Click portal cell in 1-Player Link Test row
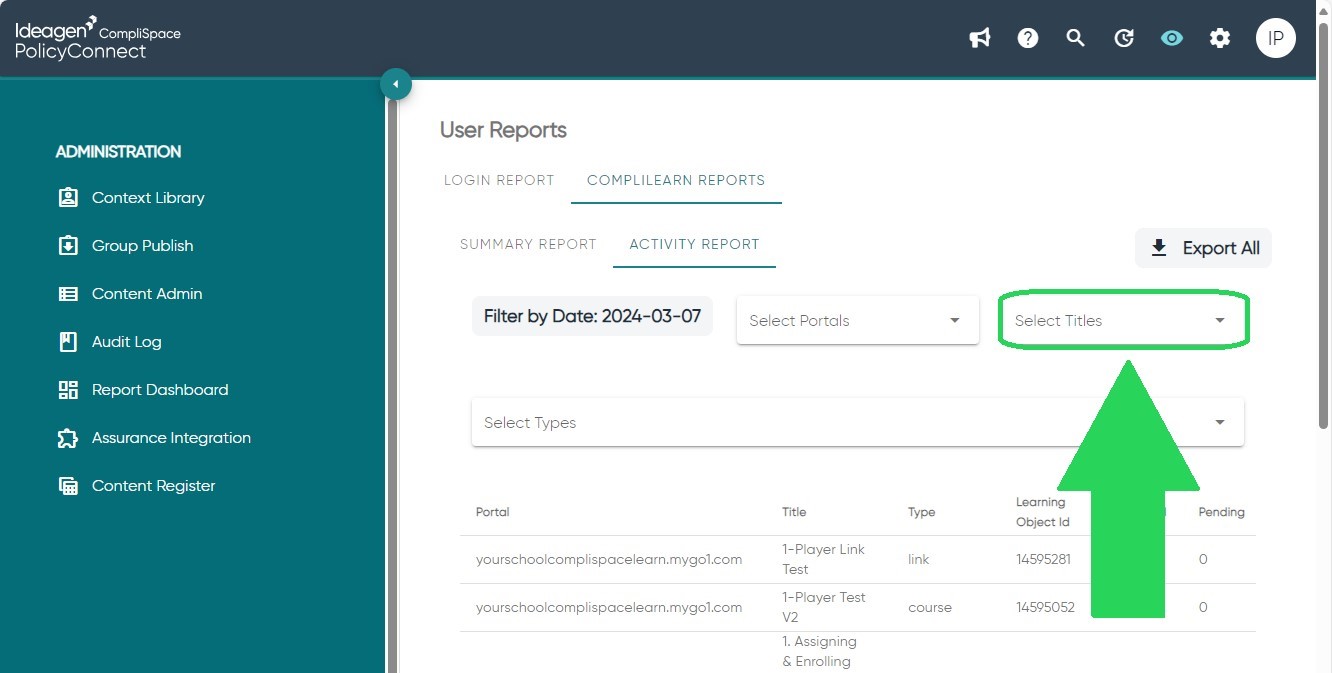1332x673 pixels. tap(609, 559)
